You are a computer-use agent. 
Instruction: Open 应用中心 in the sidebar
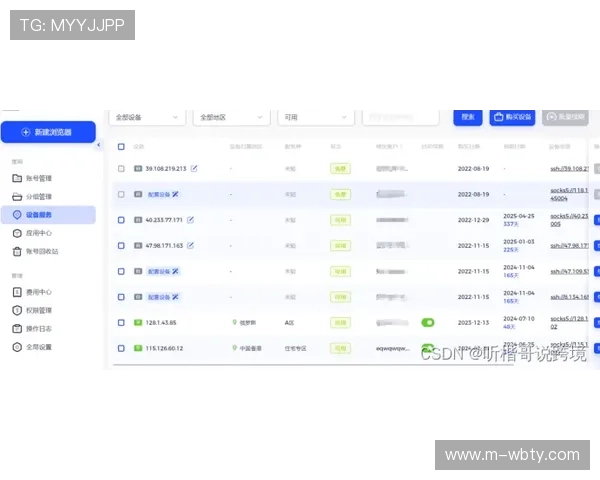click(x=39, y=233)
